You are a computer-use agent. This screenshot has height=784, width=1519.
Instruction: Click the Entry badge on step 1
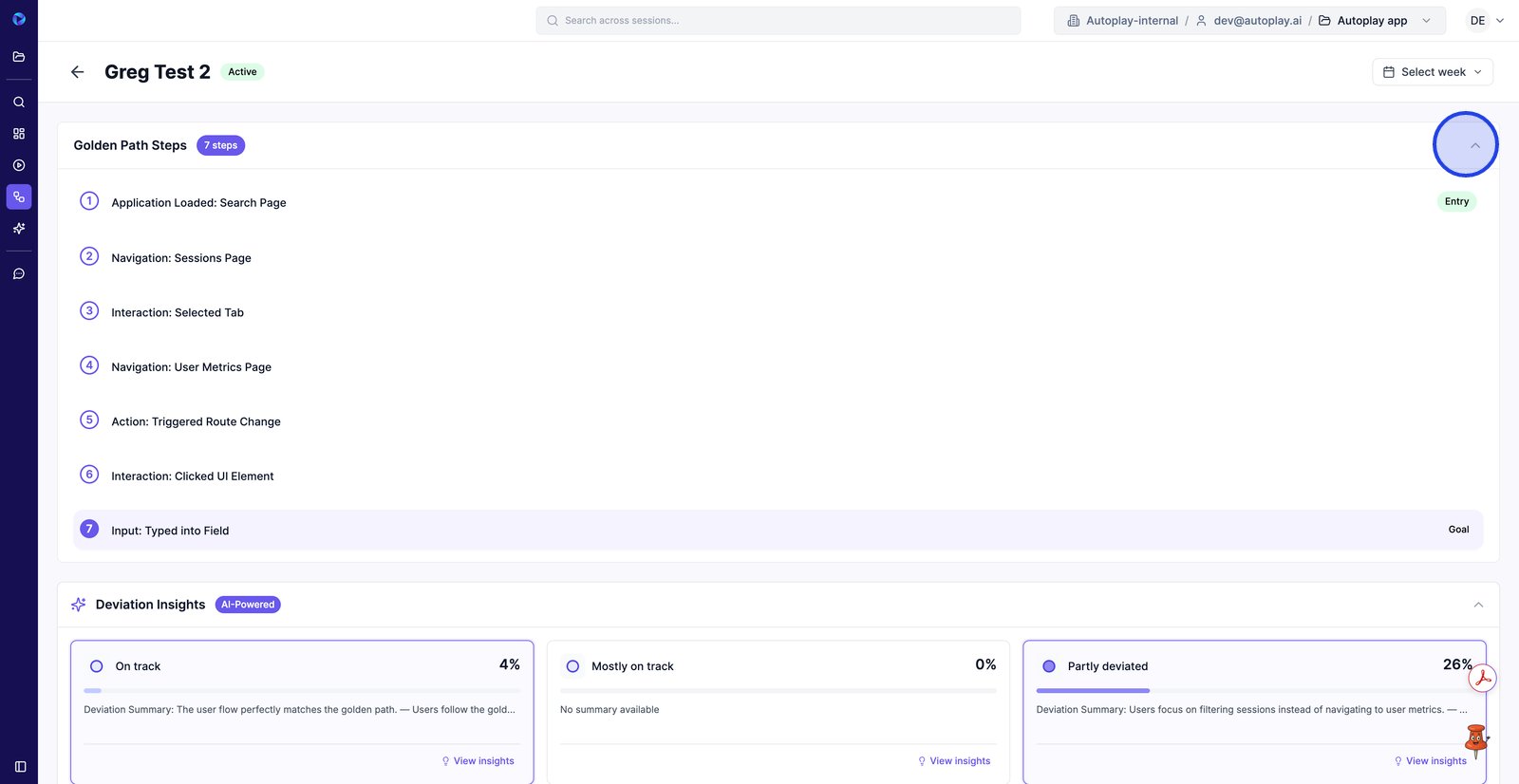point(1456,201)
